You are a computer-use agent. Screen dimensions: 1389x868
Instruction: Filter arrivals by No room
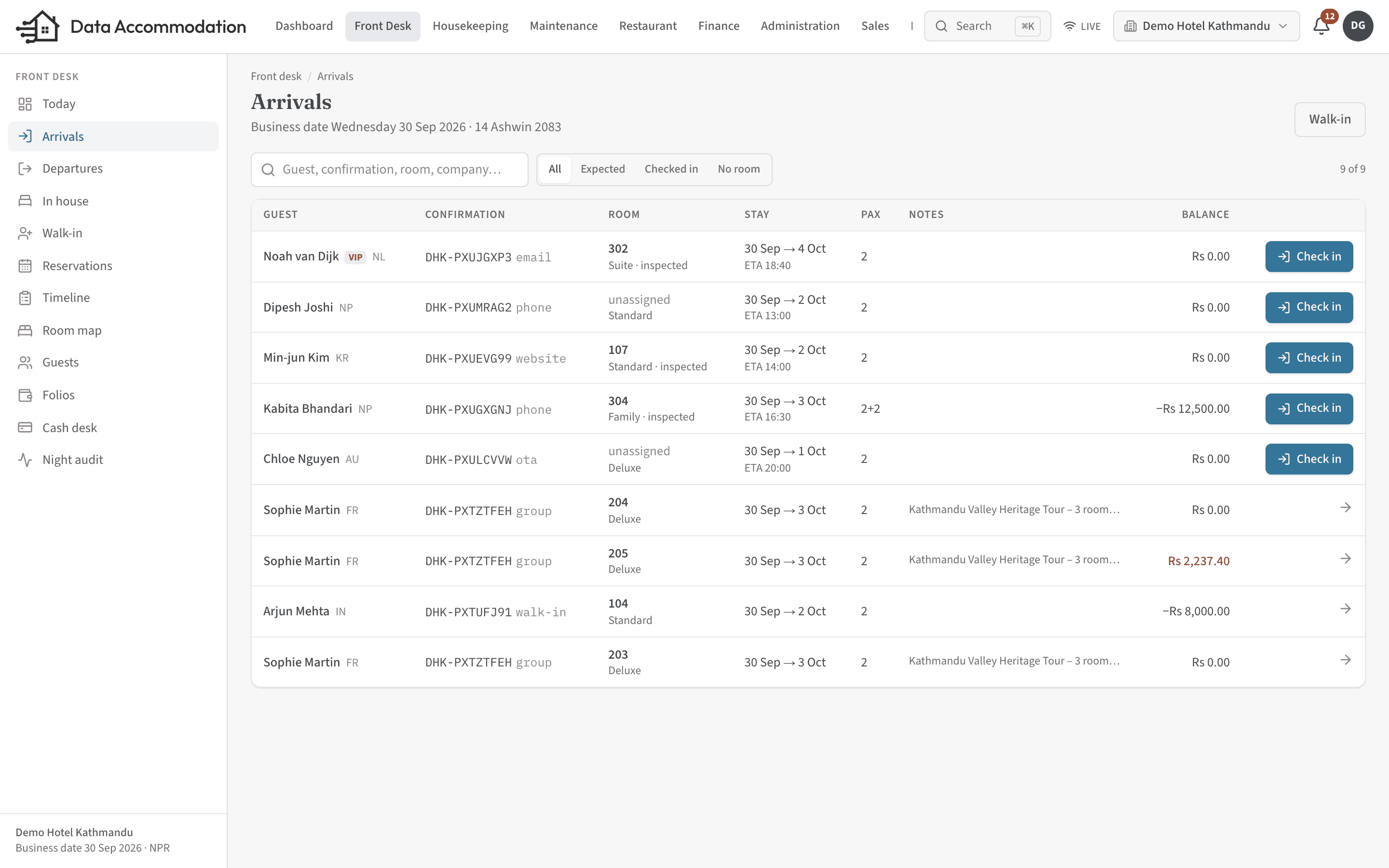[739, 169]
